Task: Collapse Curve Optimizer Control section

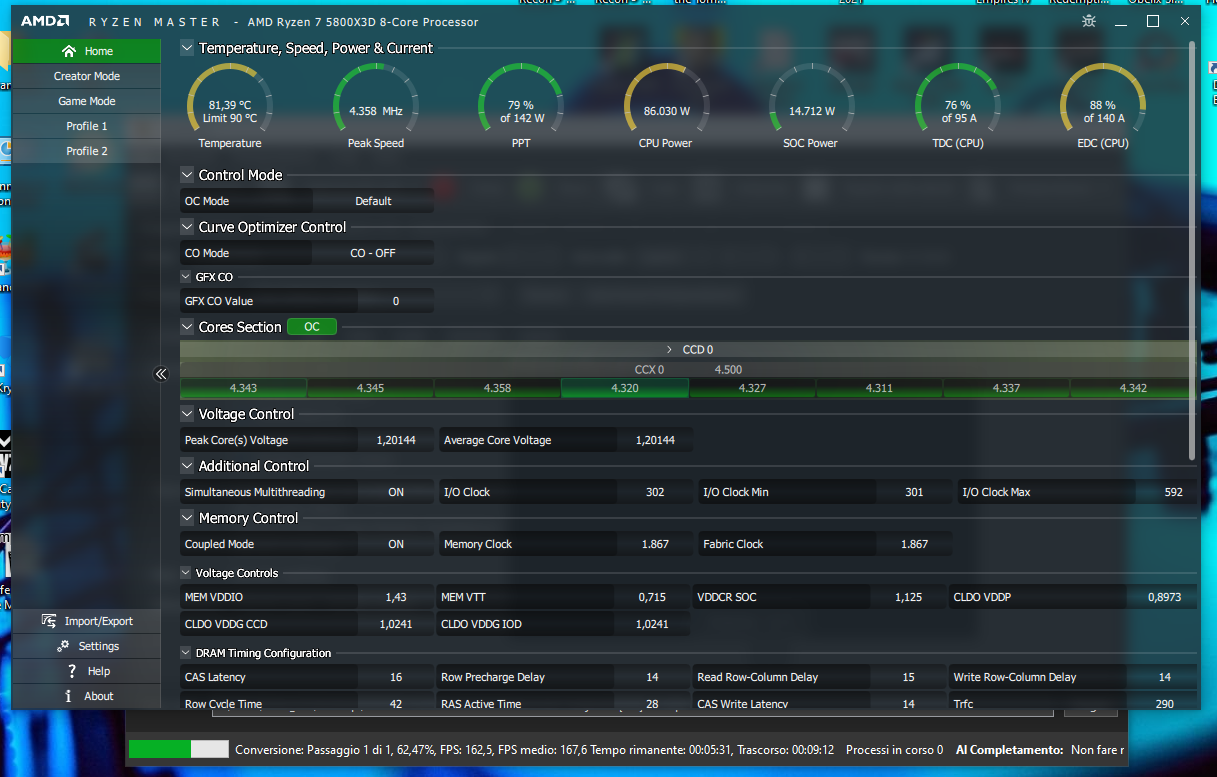Action: point(187,227)
